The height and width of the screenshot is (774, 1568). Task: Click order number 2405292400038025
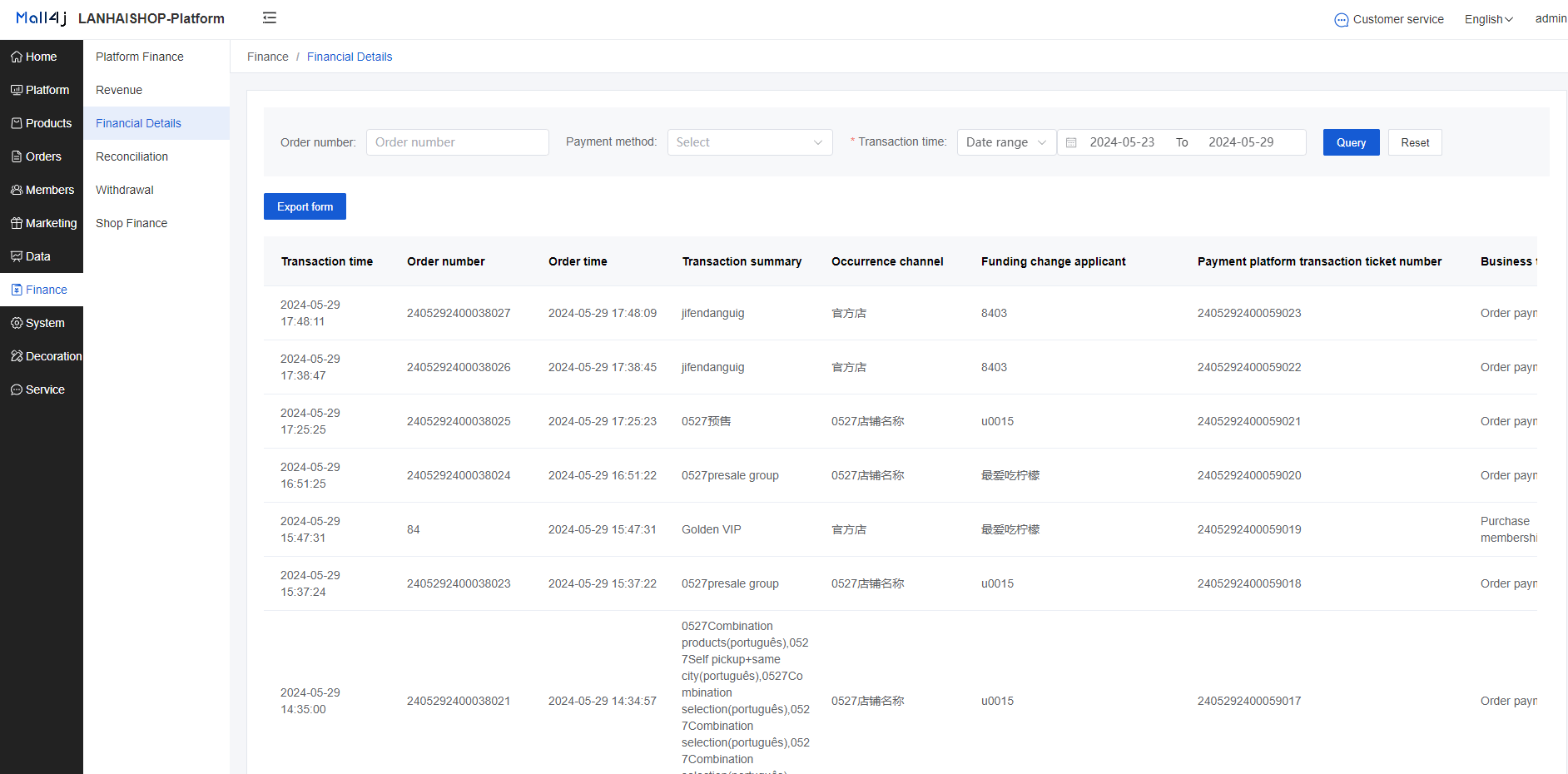click(459, 421)
